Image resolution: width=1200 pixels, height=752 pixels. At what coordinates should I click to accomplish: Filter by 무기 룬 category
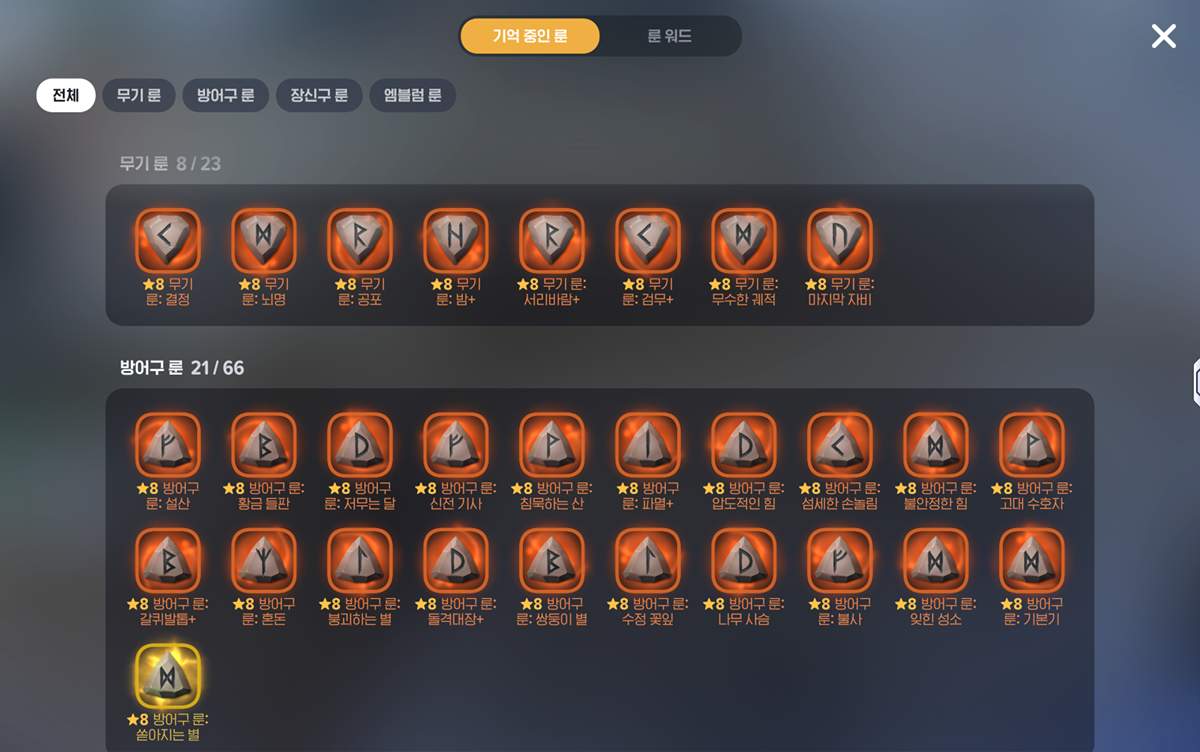tap(139, 96)
